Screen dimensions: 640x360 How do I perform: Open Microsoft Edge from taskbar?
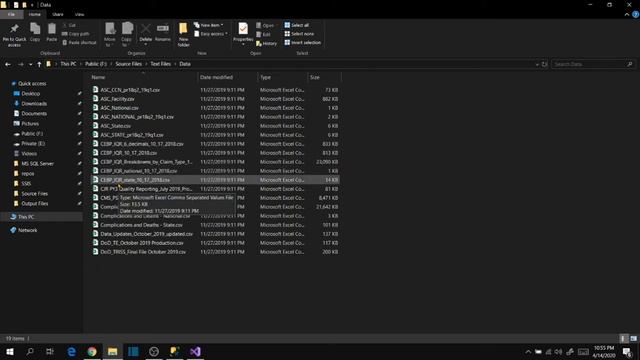tap(71, 351)
